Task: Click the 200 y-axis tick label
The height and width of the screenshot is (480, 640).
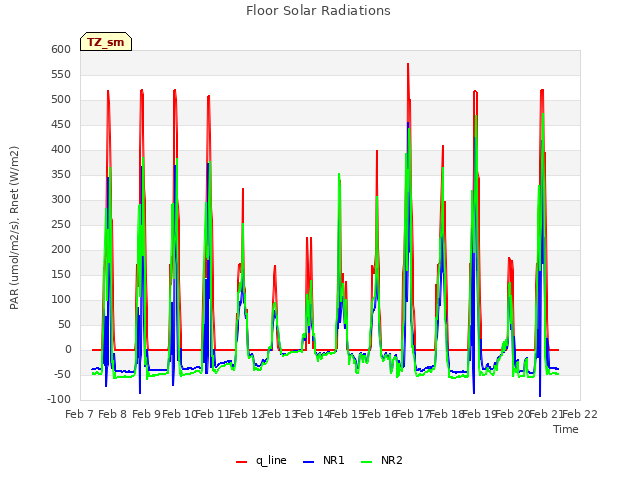Action: pos(61,249)
